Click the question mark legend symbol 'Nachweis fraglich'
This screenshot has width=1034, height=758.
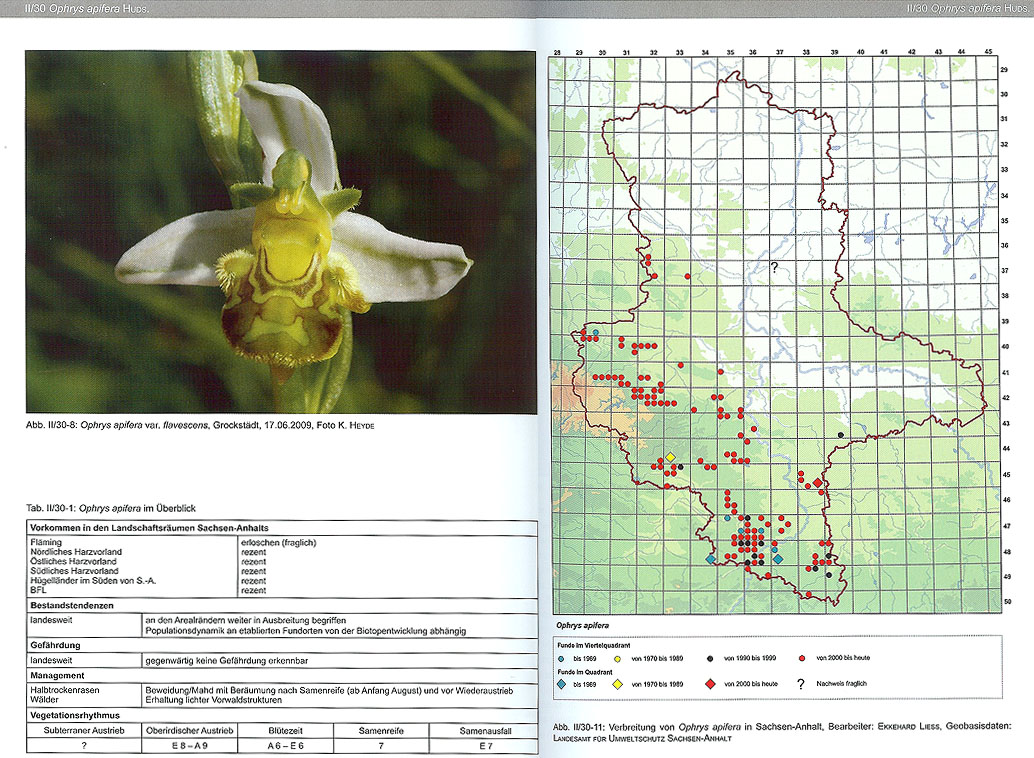pyautogui.click(x=801, y=684)
